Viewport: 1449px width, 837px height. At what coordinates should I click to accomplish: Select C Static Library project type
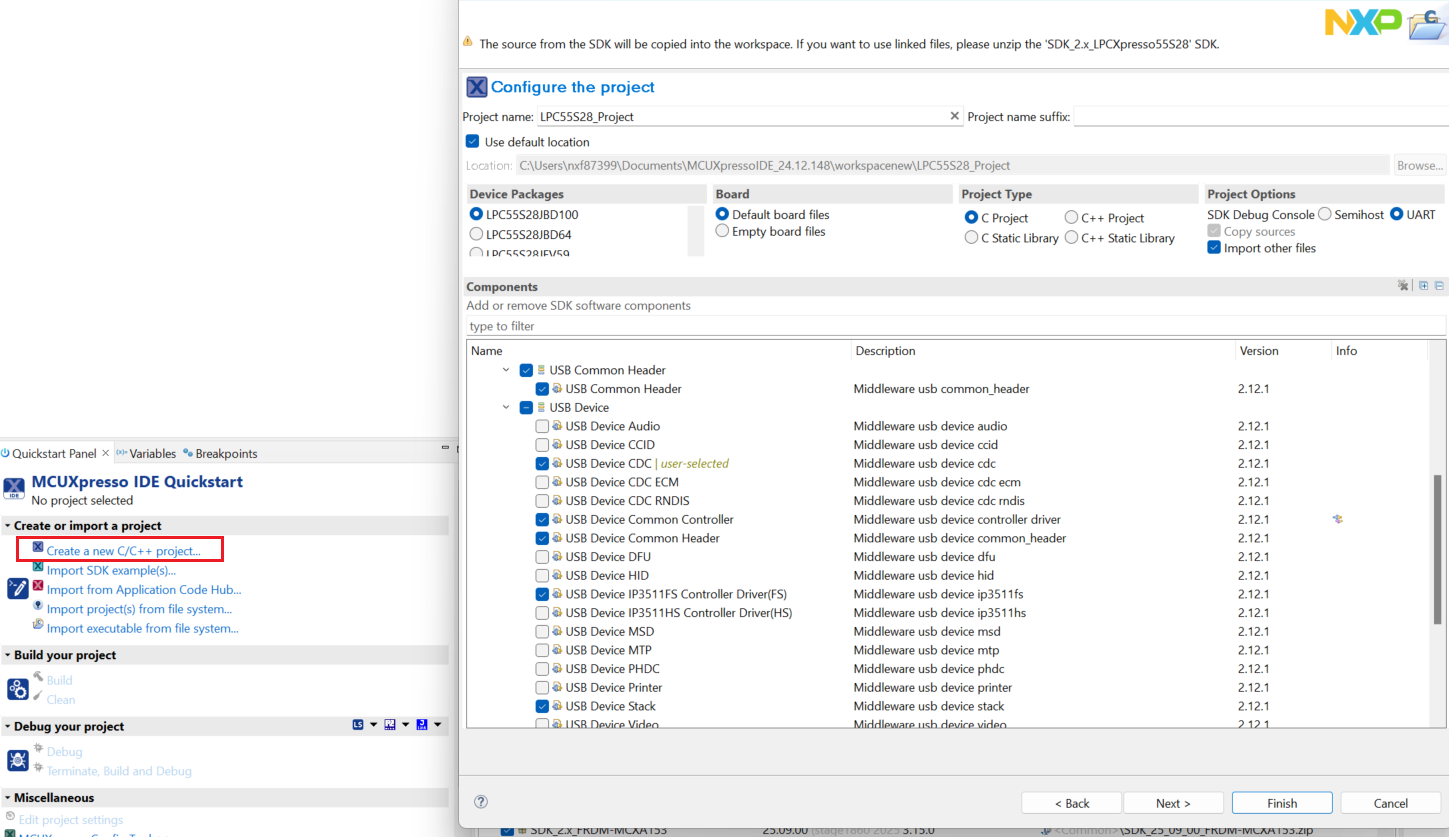(971, 238)
